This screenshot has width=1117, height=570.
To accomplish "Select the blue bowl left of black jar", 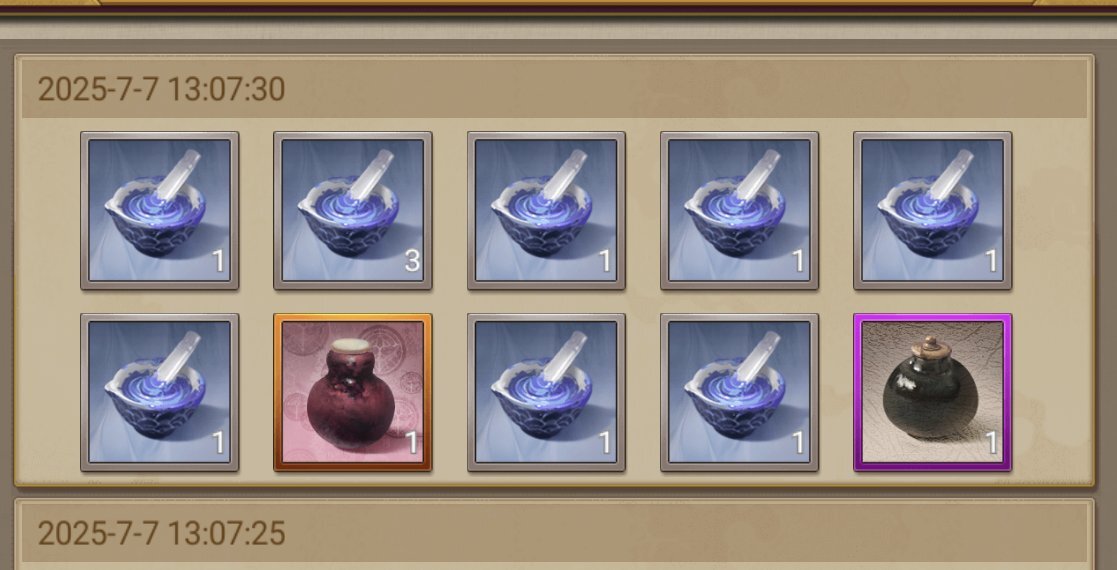I will click(739, 393).
